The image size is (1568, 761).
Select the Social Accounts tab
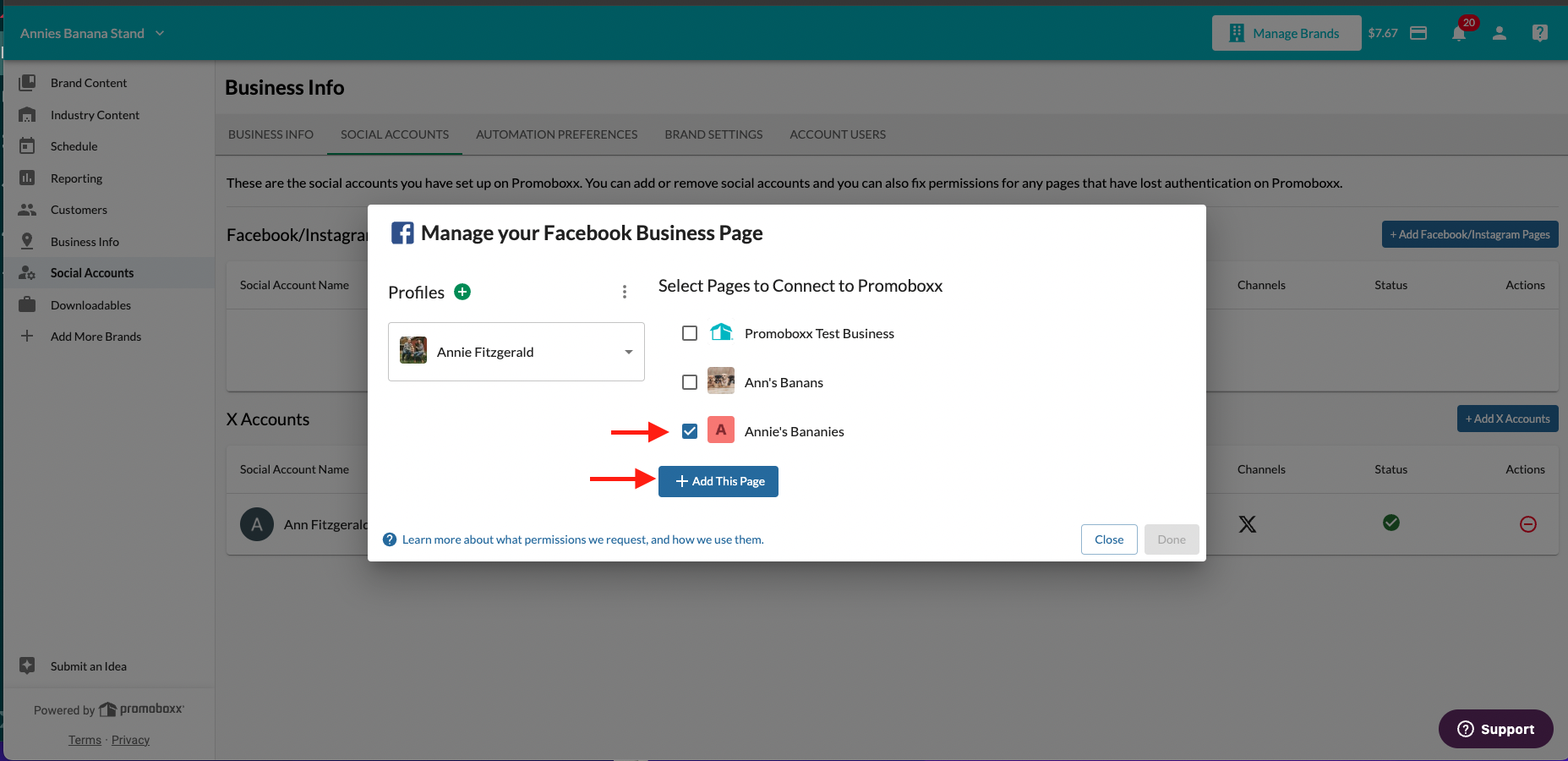[x=395, y=134]
